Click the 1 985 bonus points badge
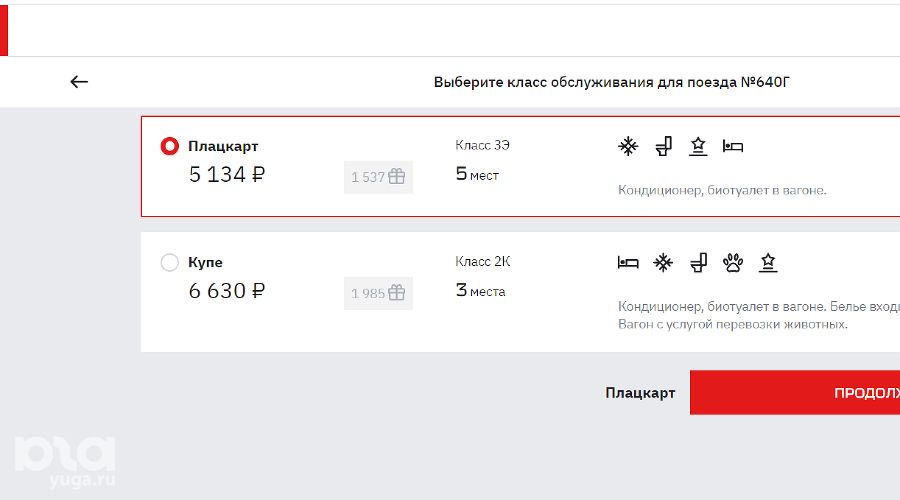This screenshot has width=900, height=500. pos(378,293)
